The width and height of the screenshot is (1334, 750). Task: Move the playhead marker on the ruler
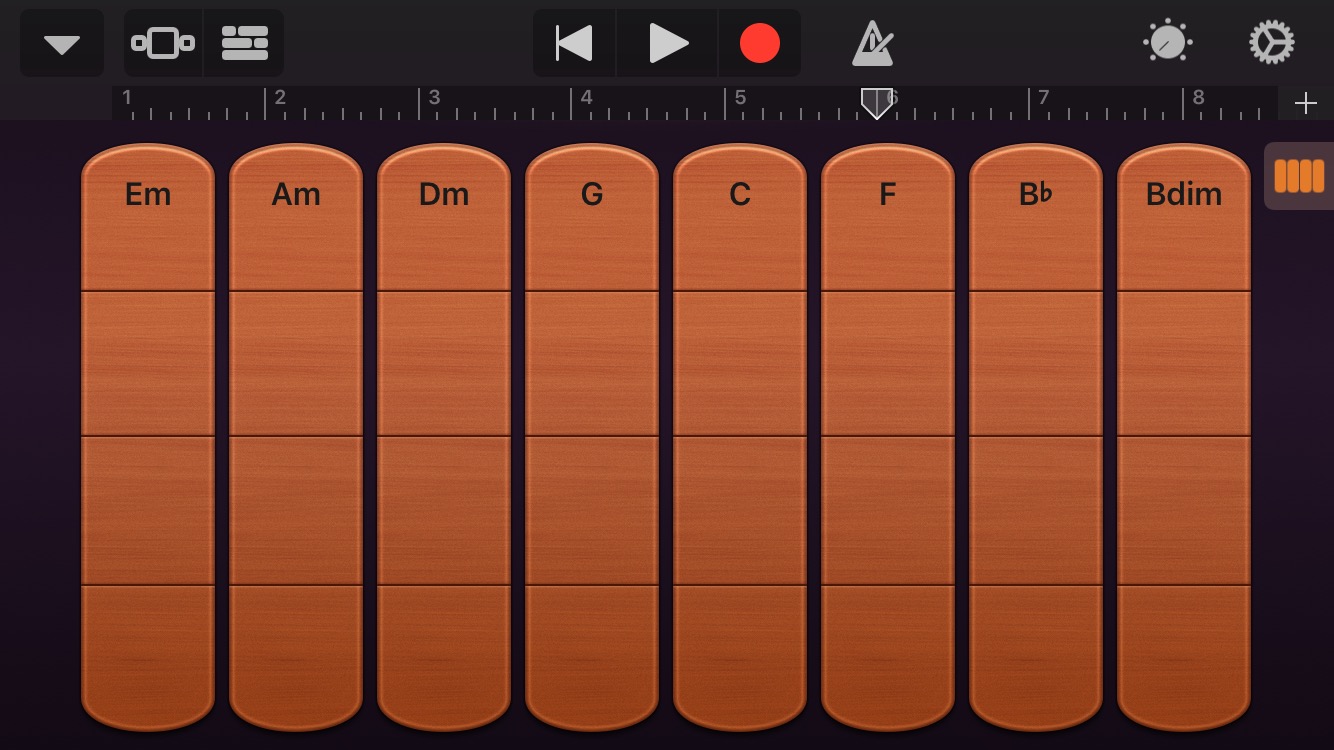tap(877, 103)
